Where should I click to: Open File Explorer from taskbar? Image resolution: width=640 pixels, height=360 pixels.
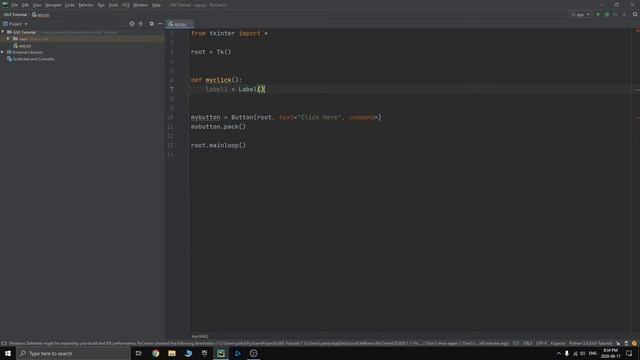click(x=172, y=353)
